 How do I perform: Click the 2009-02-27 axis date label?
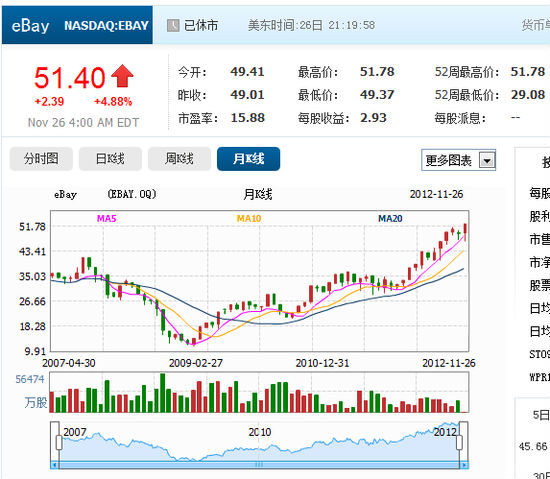196,363
